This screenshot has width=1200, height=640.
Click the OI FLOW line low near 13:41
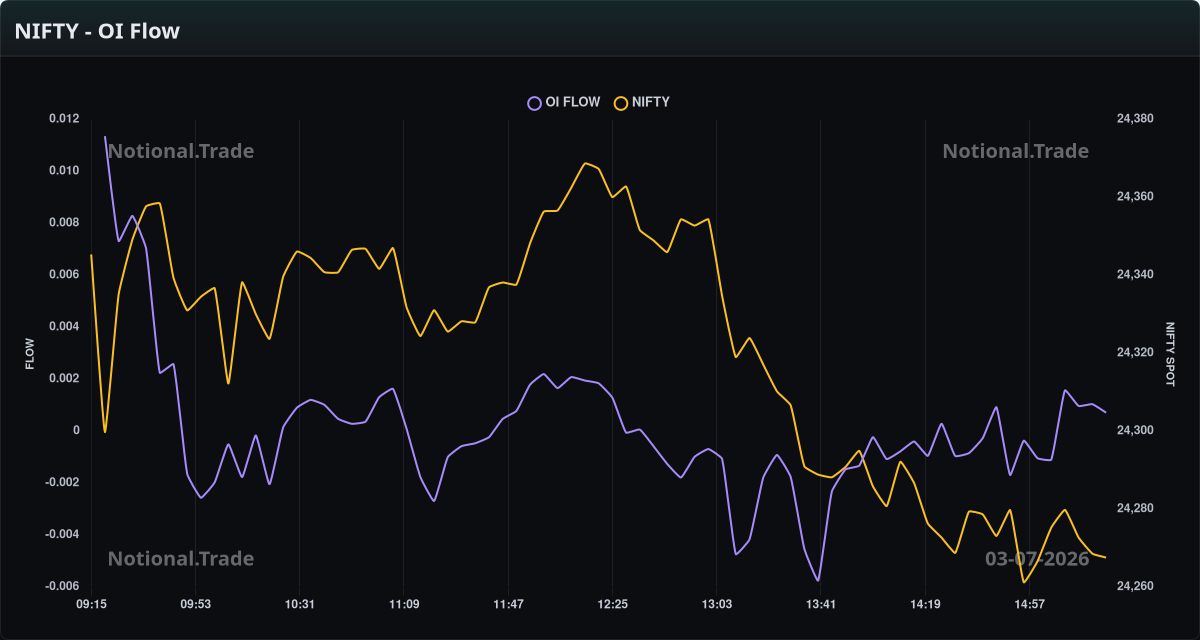(818, 580)
